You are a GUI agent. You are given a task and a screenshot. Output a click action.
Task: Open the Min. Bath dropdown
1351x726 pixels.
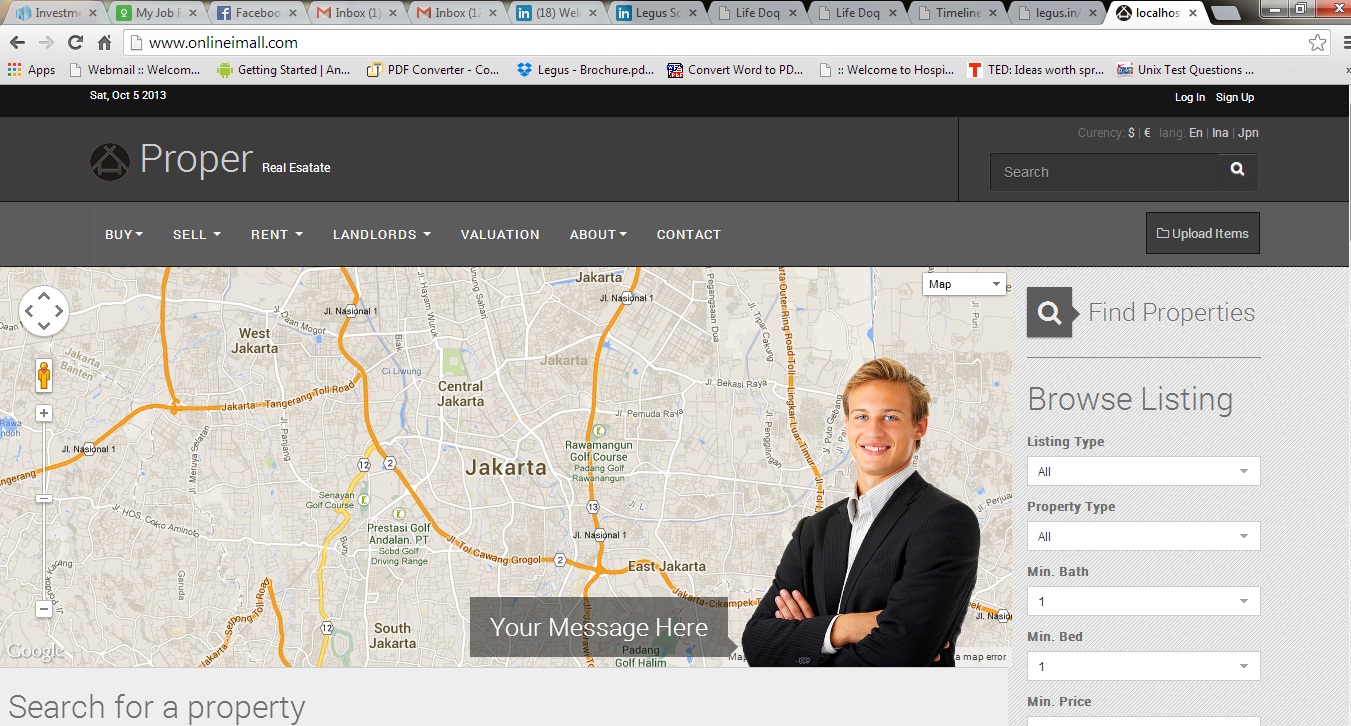pos(1143,601)
